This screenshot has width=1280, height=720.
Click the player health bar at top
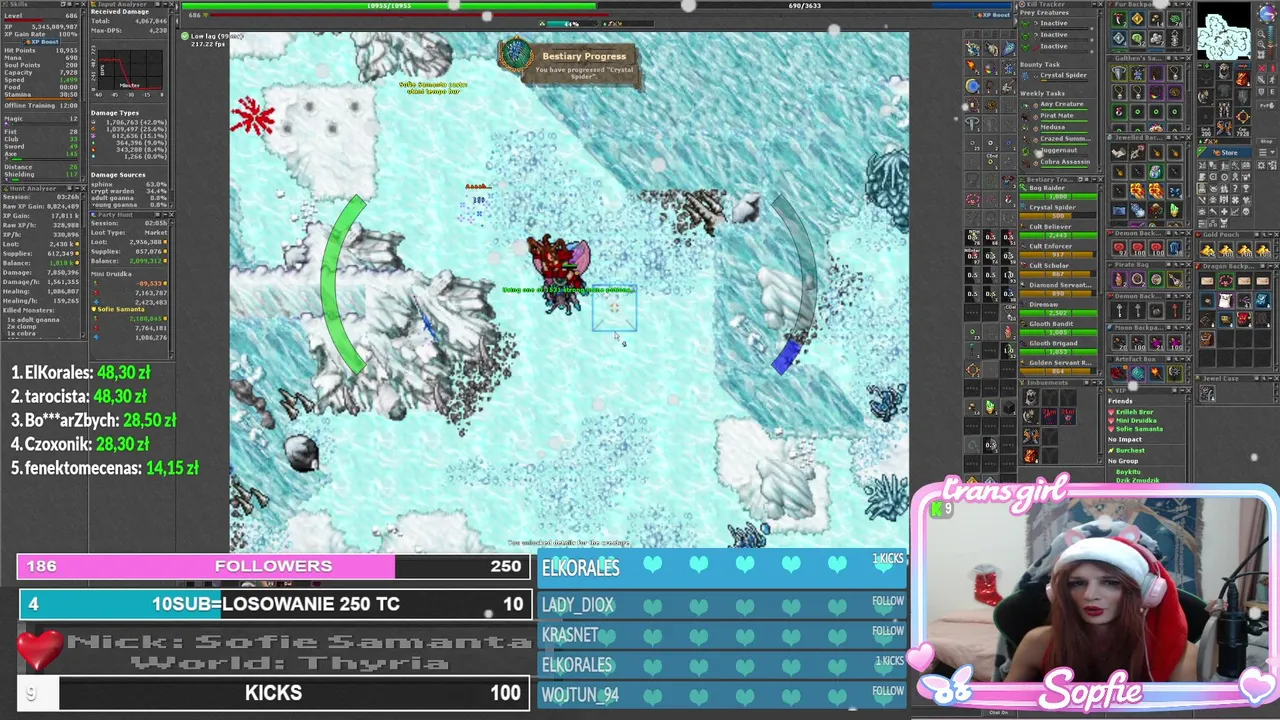pos(391,5)
